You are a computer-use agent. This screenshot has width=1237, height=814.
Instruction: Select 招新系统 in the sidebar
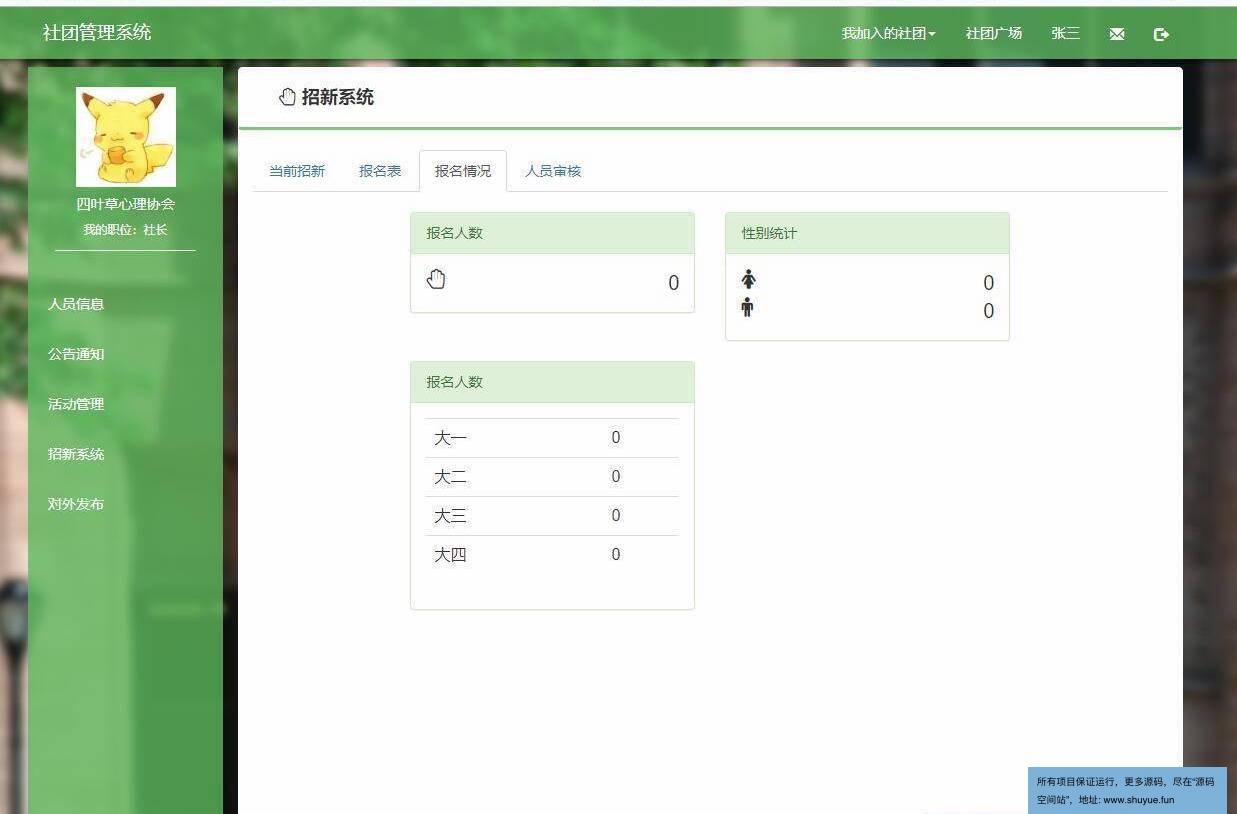(x=76, y=454)
